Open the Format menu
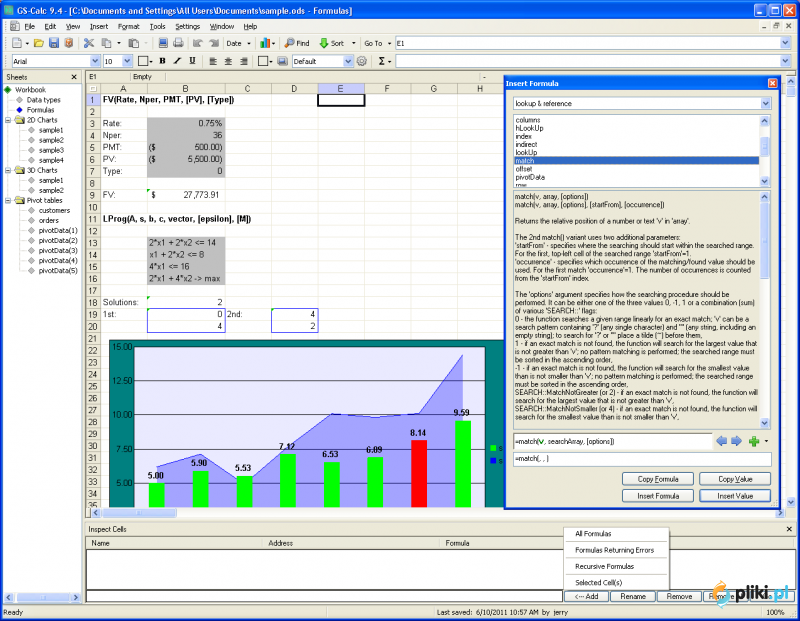 pyautogui.click(x=128, y=27)
